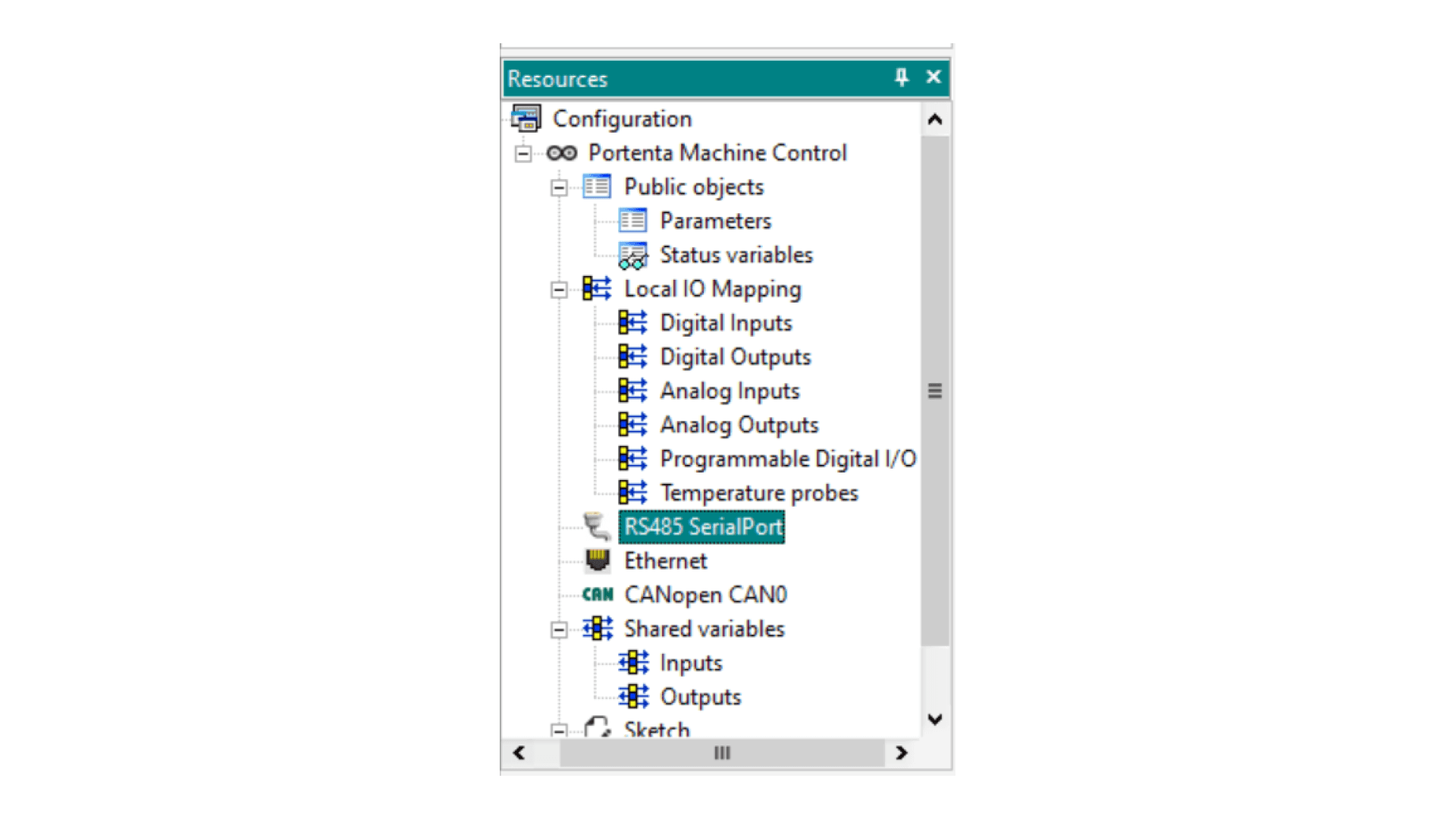The width and height of the screenshot is (1456, 819).
Task: Pin the Resources panel
Action: click(901, 77)
